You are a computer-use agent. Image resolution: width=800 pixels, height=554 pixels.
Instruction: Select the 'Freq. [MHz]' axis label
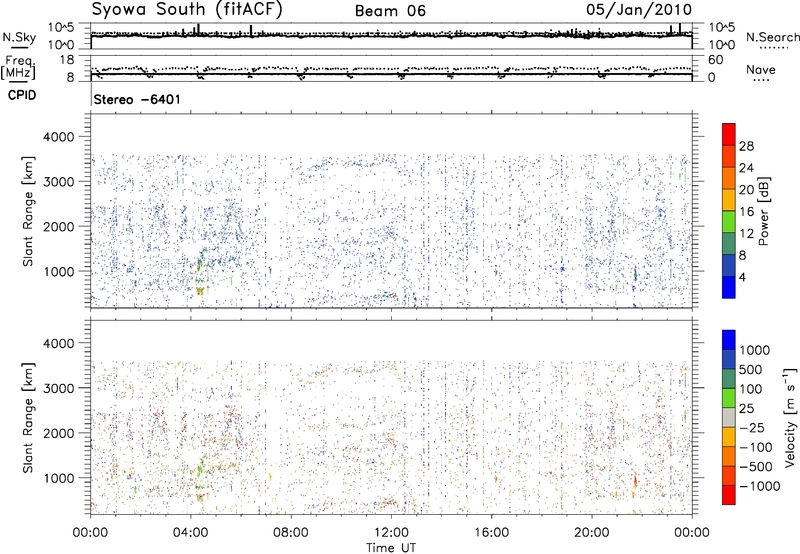point(18,67)
